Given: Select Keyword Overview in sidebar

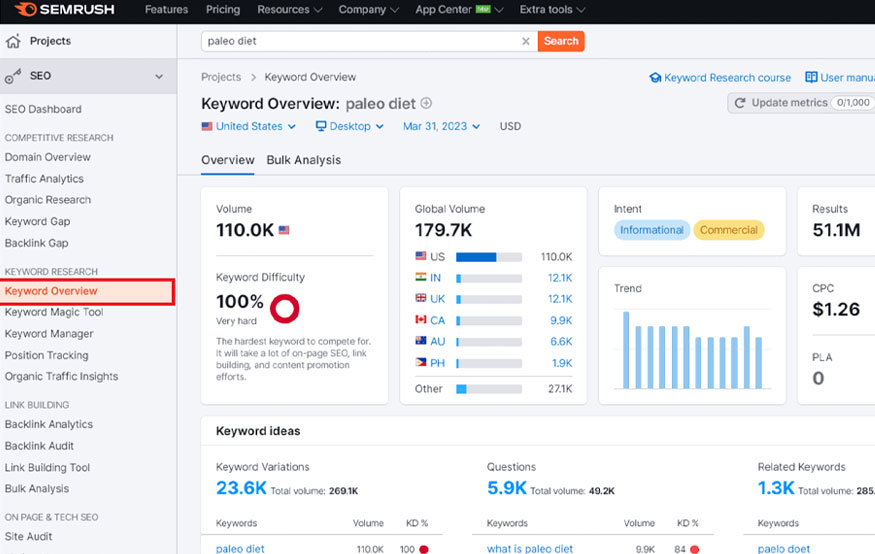Looking at the screenshot, I should point(87,291).
